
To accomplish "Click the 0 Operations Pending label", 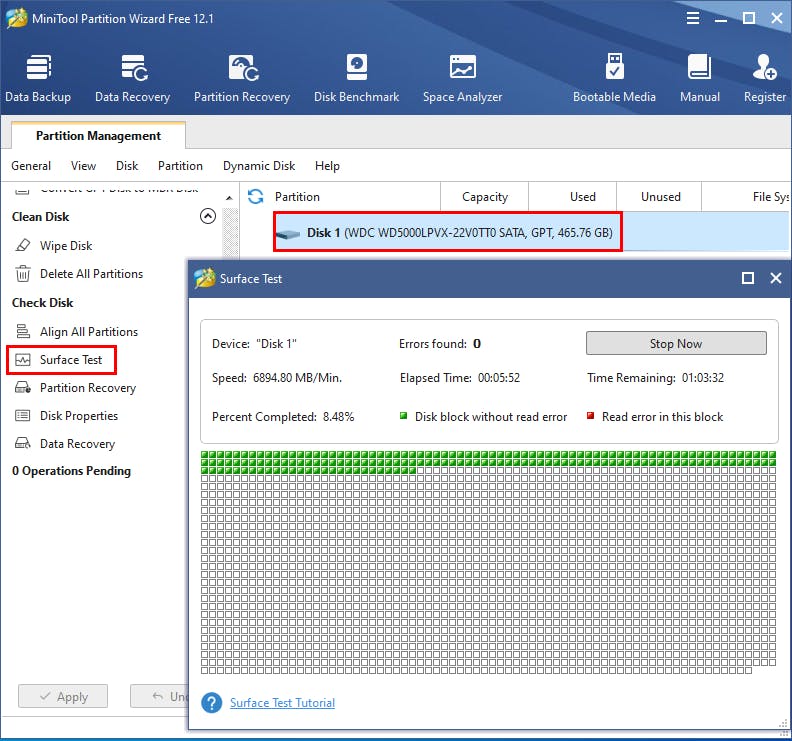I will point(71,471).
